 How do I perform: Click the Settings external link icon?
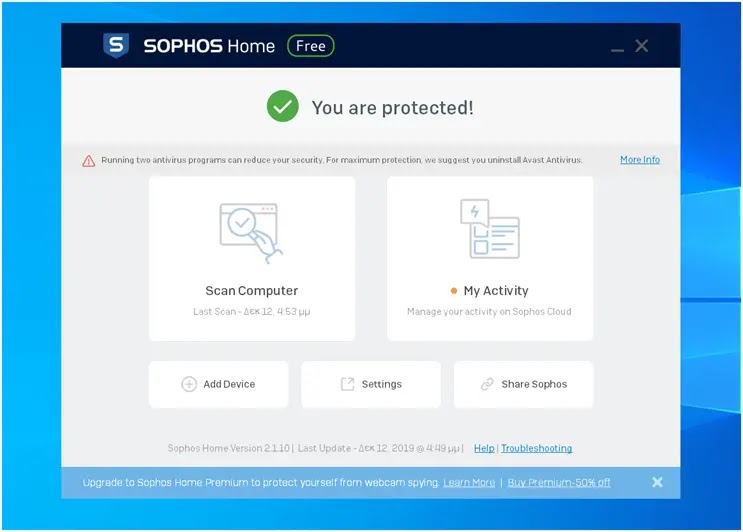click(x=347, y=384)
